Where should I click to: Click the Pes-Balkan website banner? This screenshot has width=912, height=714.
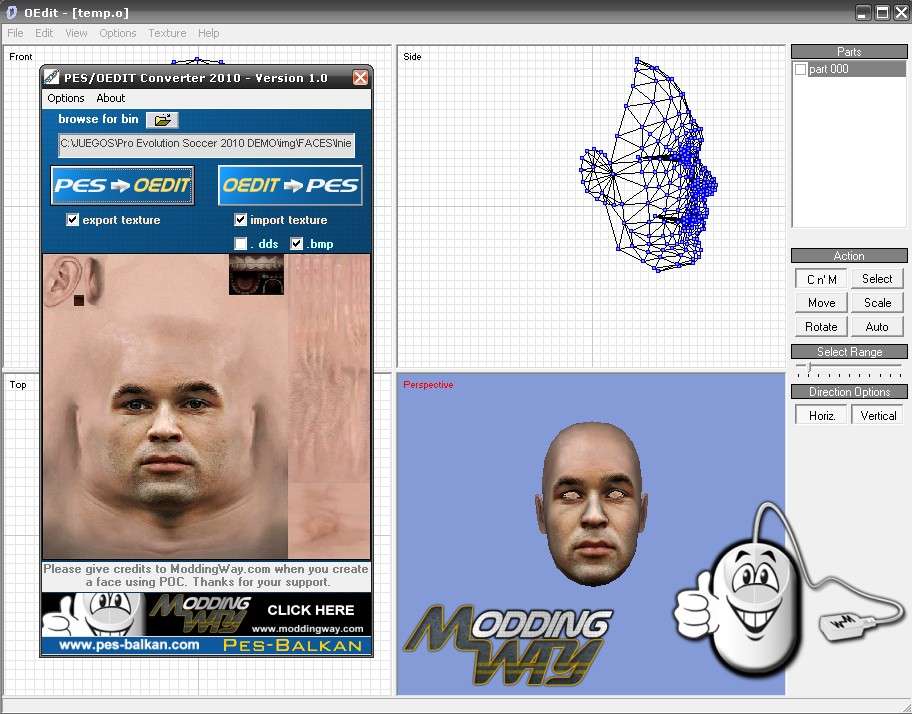pos(206,646)
